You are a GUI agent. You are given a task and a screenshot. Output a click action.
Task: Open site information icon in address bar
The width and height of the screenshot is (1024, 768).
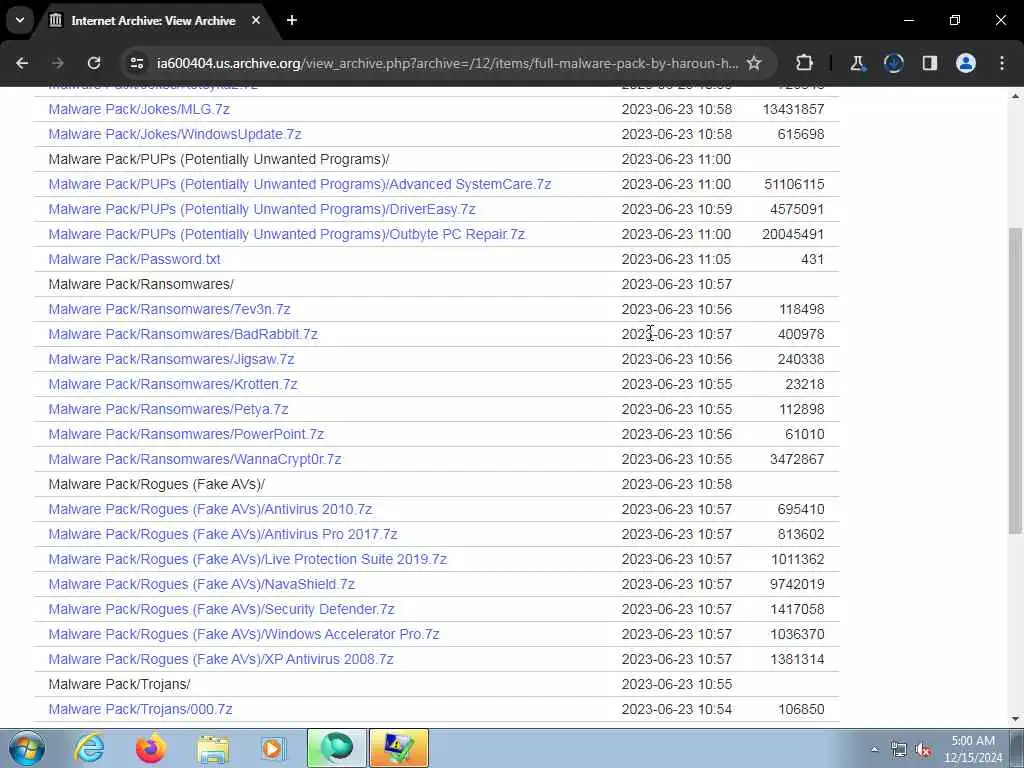point(137,63)
